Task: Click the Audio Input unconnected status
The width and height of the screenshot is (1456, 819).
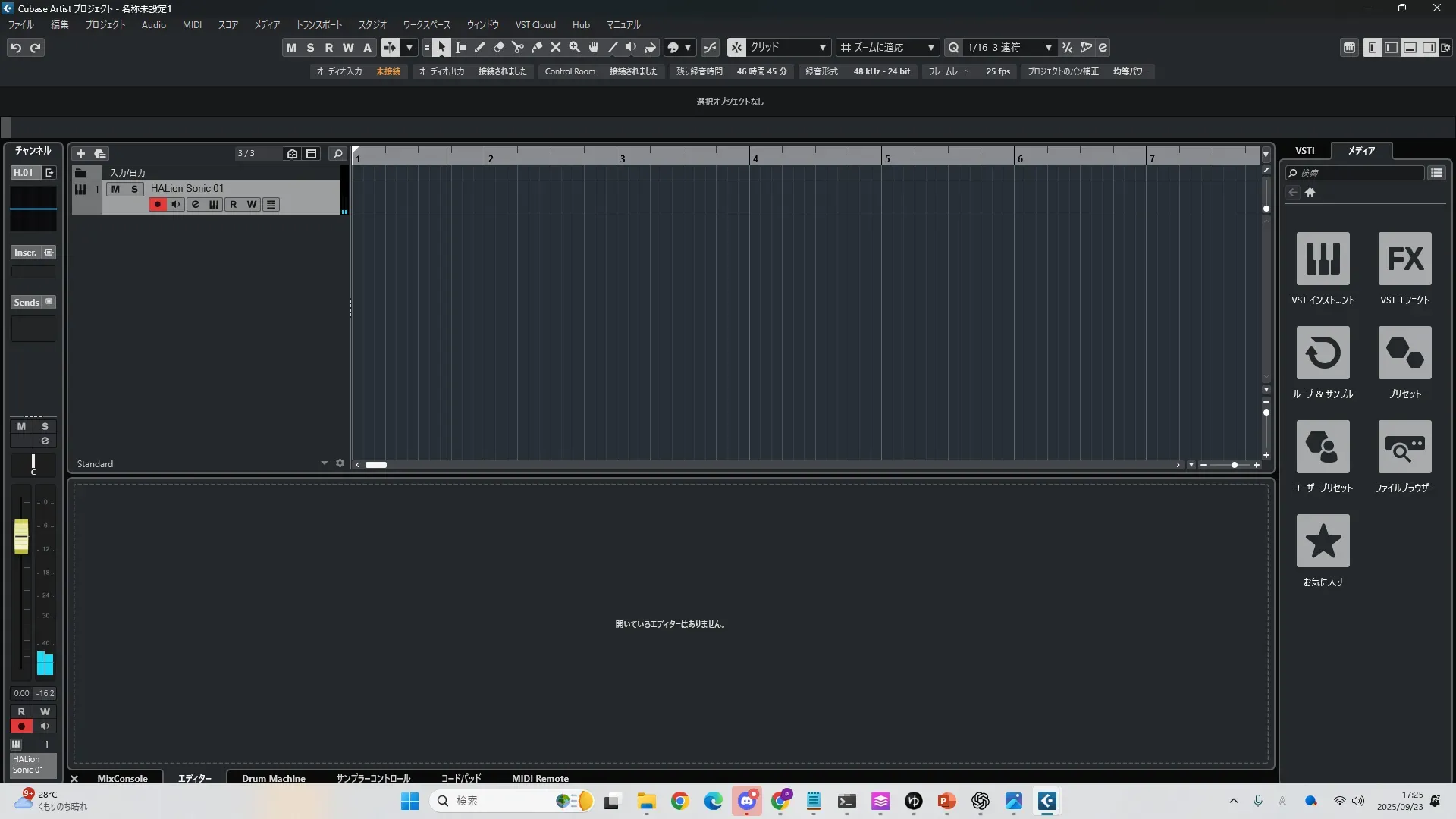Action: point(388,71)
